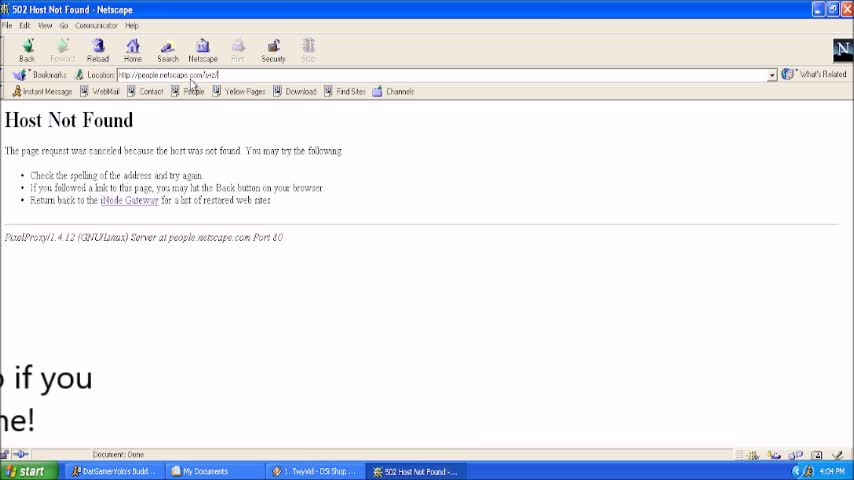Open Instant Message in personal toolbar
This screenshot has height=480, width=854.
[42, 92]
